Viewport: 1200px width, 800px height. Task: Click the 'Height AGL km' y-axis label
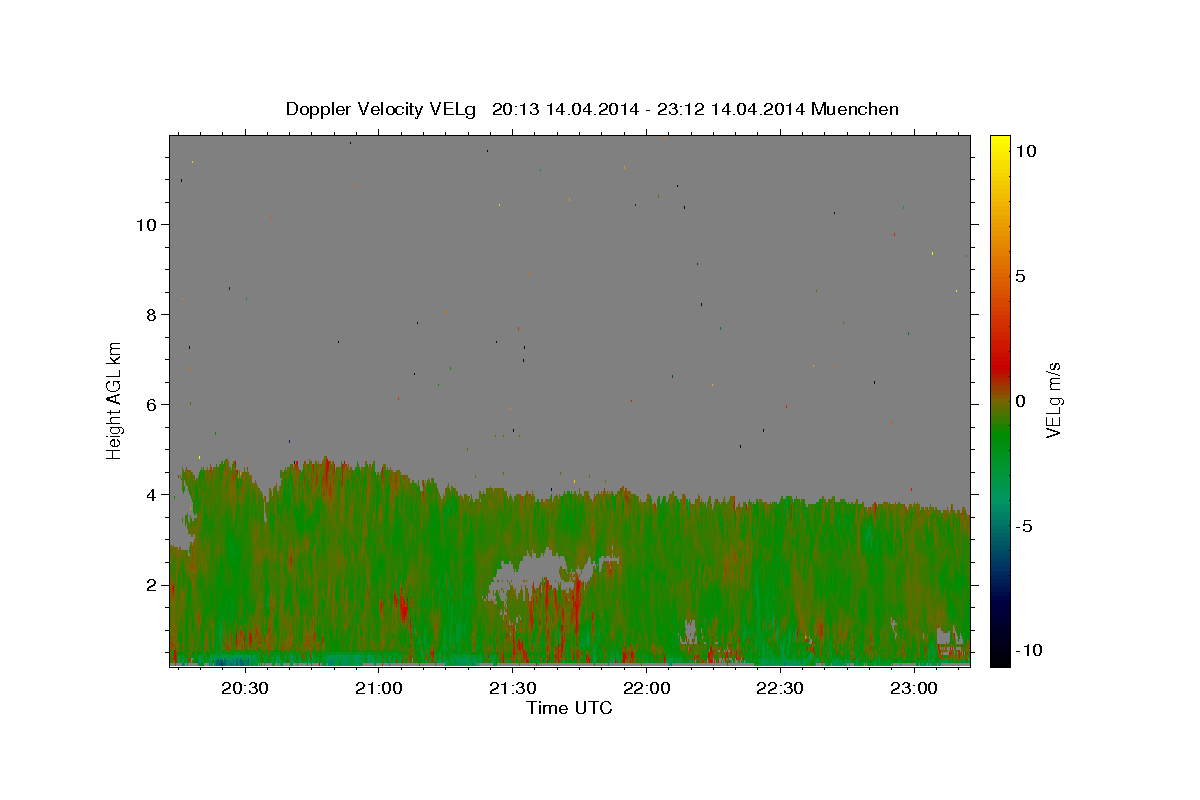[114, 400]
